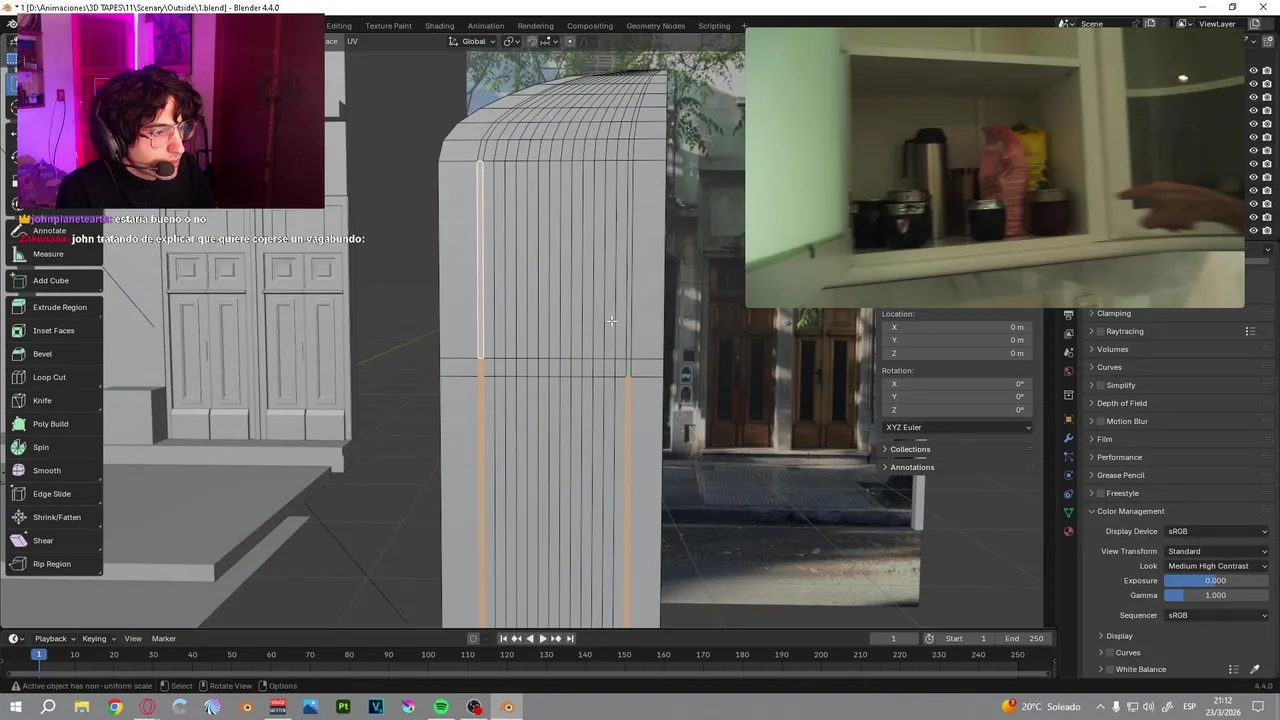Open the timeline Keying popover
Image resolution: width=1280 pixels, height=720 pixels.
[98, 638]
